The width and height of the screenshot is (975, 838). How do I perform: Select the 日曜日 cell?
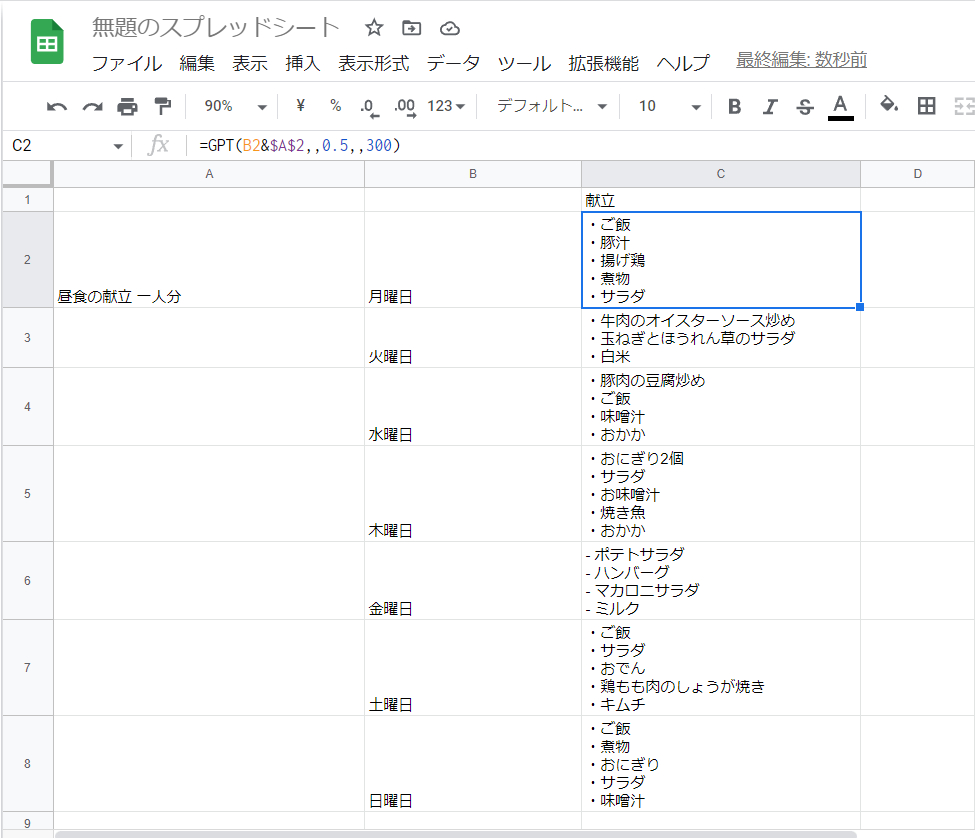(473, 763)
